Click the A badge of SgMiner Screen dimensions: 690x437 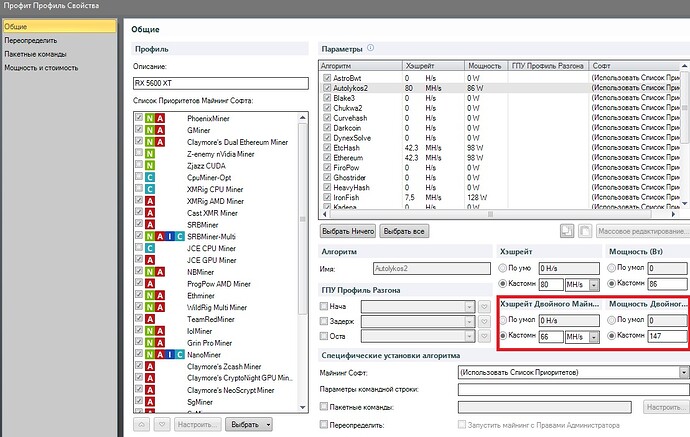[x=150, y=402]
